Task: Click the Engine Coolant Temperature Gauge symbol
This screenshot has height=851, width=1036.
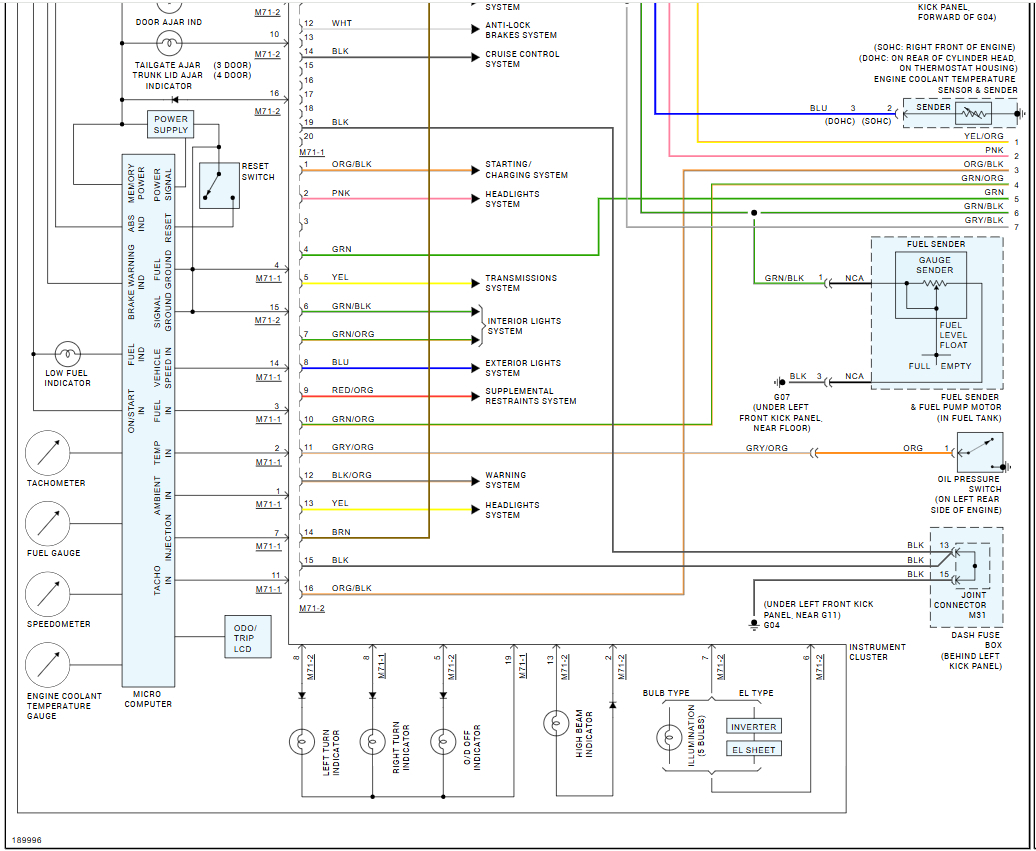Action: point(48,665)
